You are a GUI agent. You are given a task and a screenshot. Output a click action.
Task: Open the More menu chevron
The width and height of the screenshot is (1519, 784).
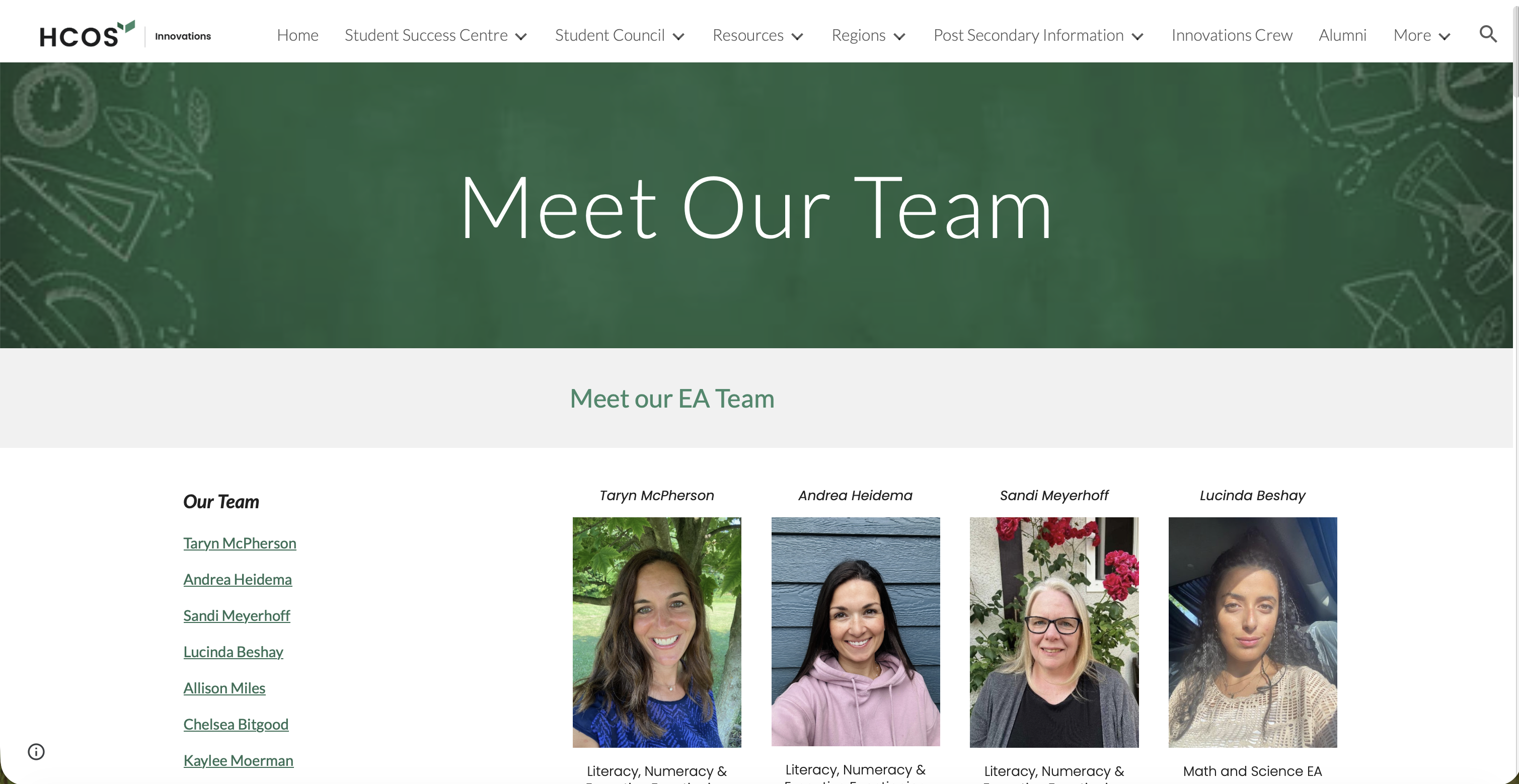tap(1444, 37)
